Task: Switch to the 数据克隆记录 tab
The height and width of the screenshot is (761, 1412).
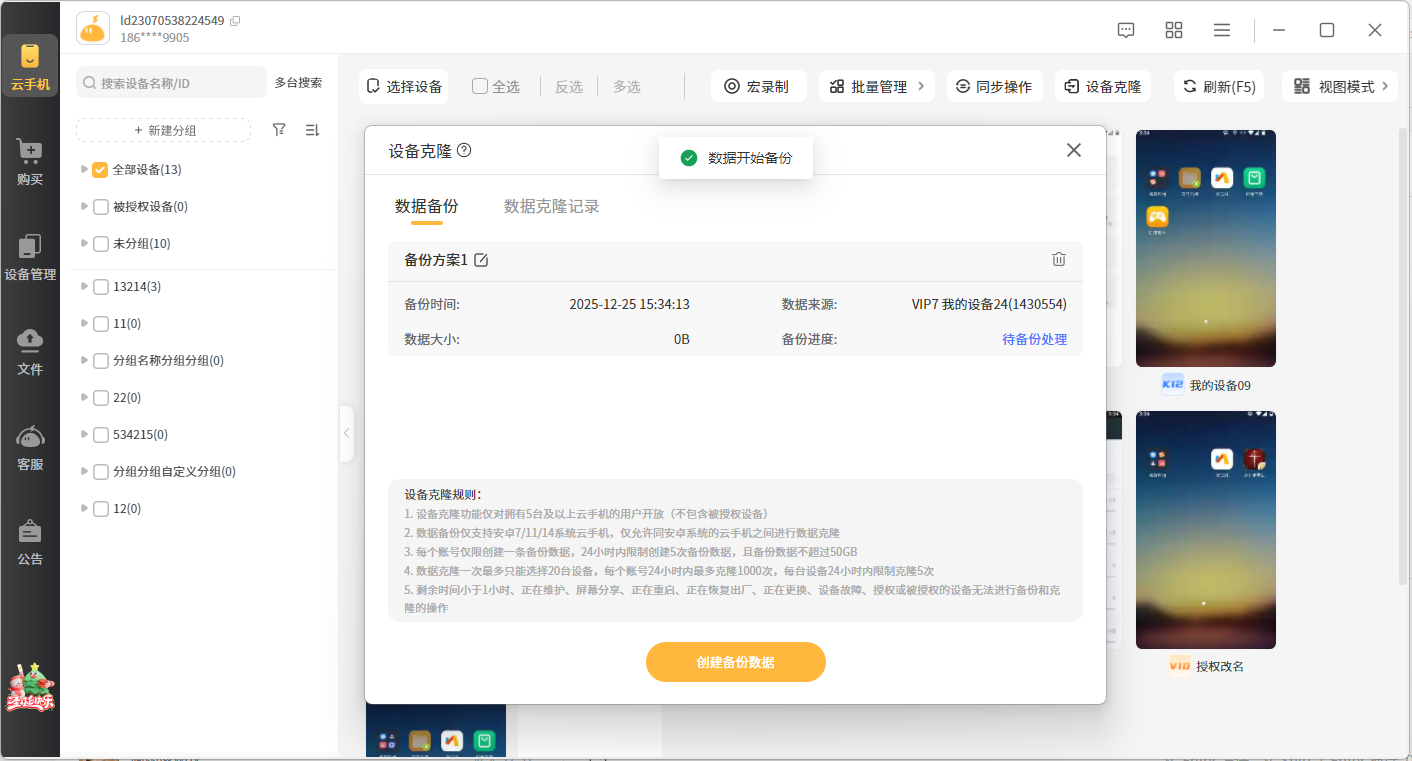Action: click(x=551, y=207)
